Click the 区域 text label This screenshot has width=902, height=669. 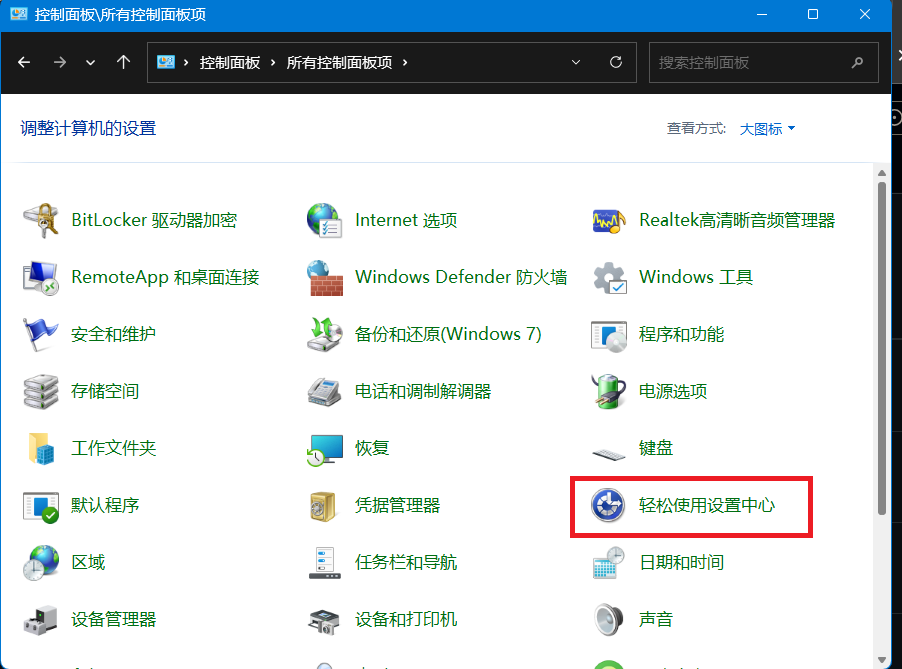88,562
